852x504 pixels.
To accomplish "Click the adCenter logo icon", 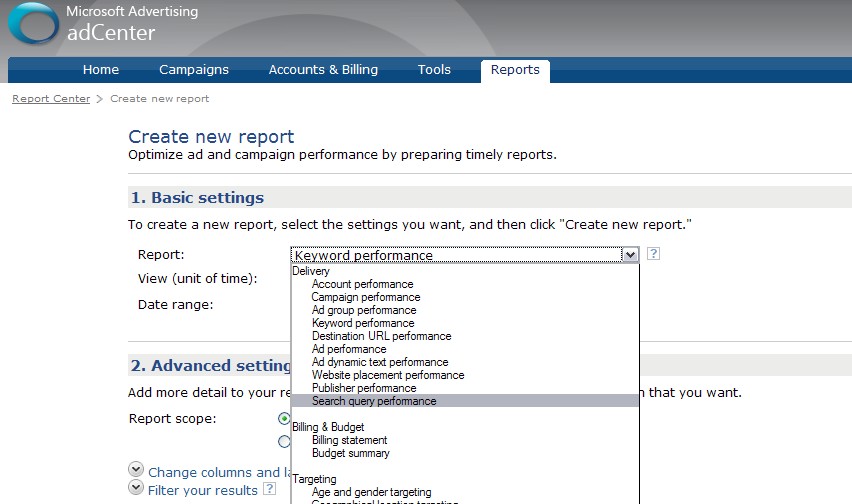I will point(34,24).
